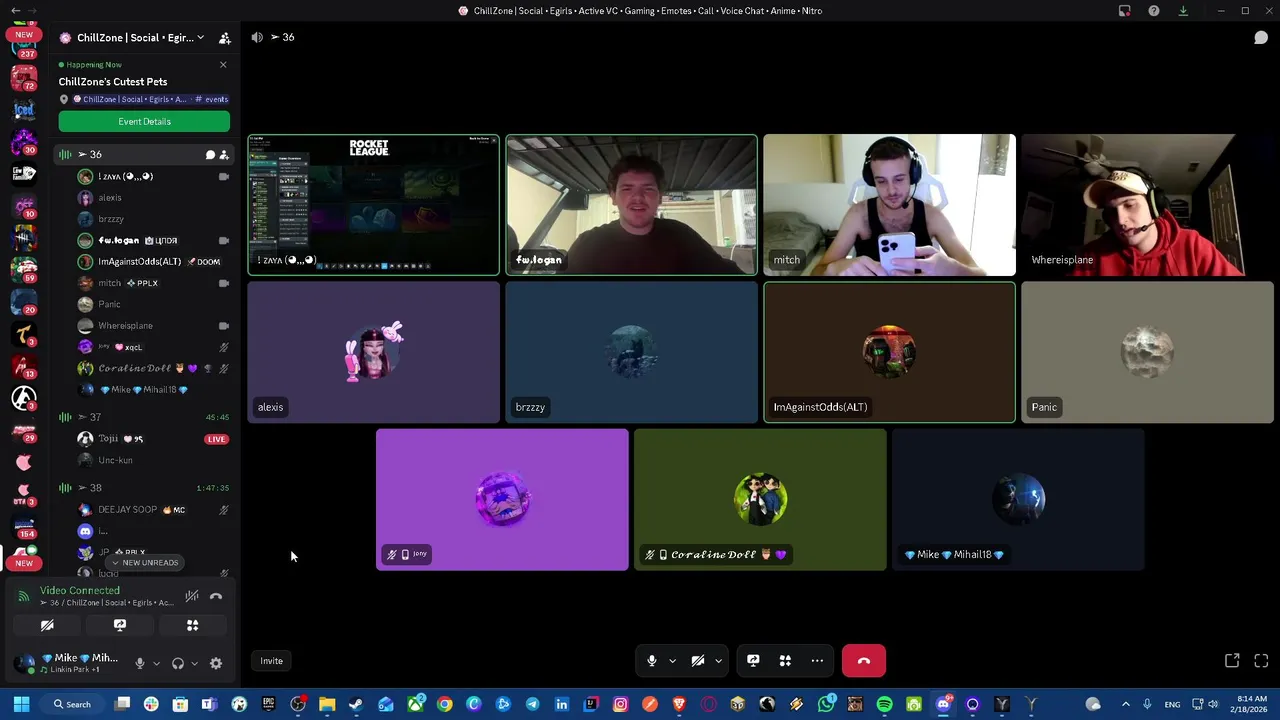Toggle camera in the Video Connected panel
Viewport: 1280px width, 720px height.
click(47, 625)
